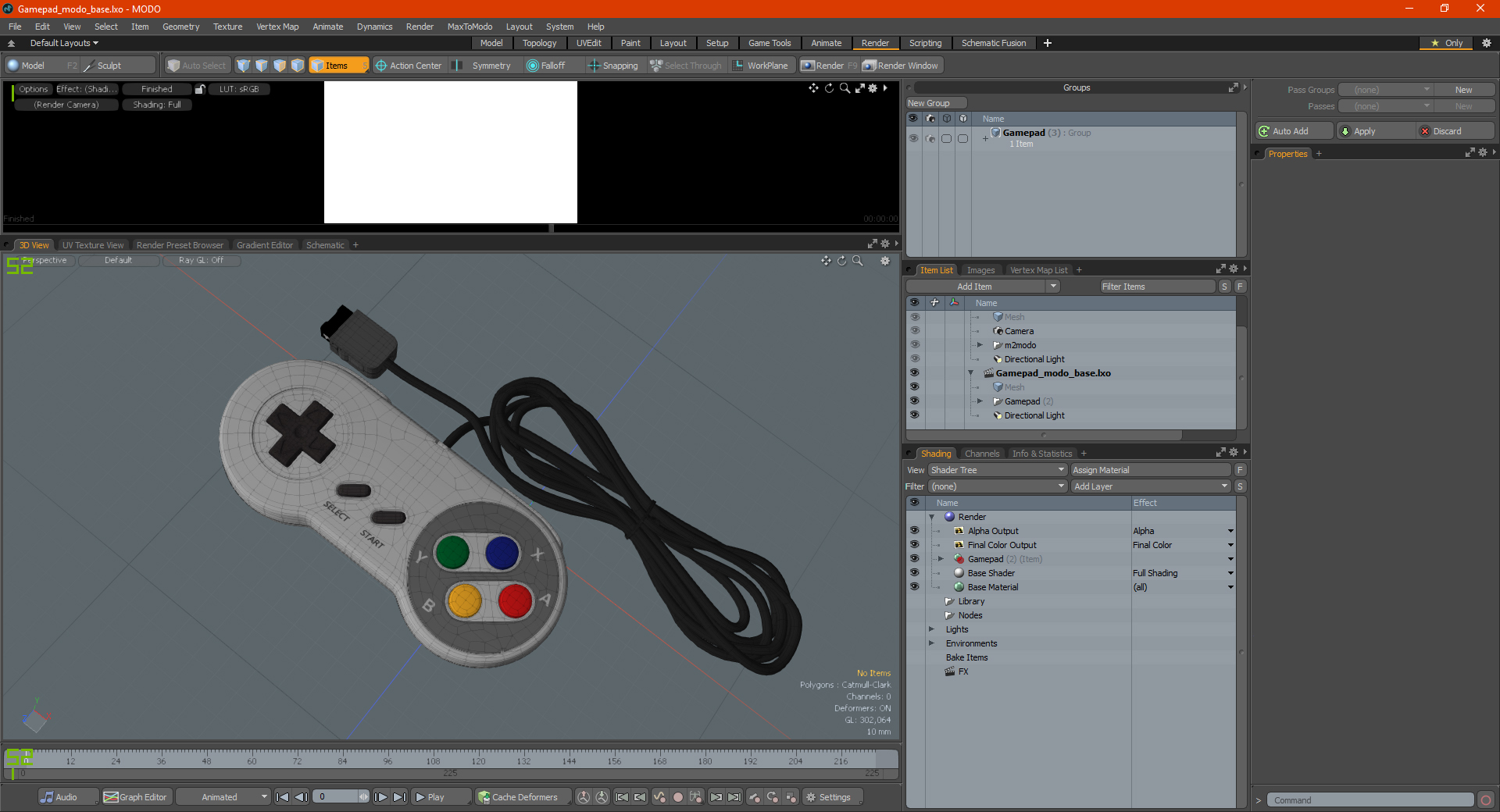1500x812 pixels.
Task: Toggle Symmetry in the toolbar
Action: (484, 66)
